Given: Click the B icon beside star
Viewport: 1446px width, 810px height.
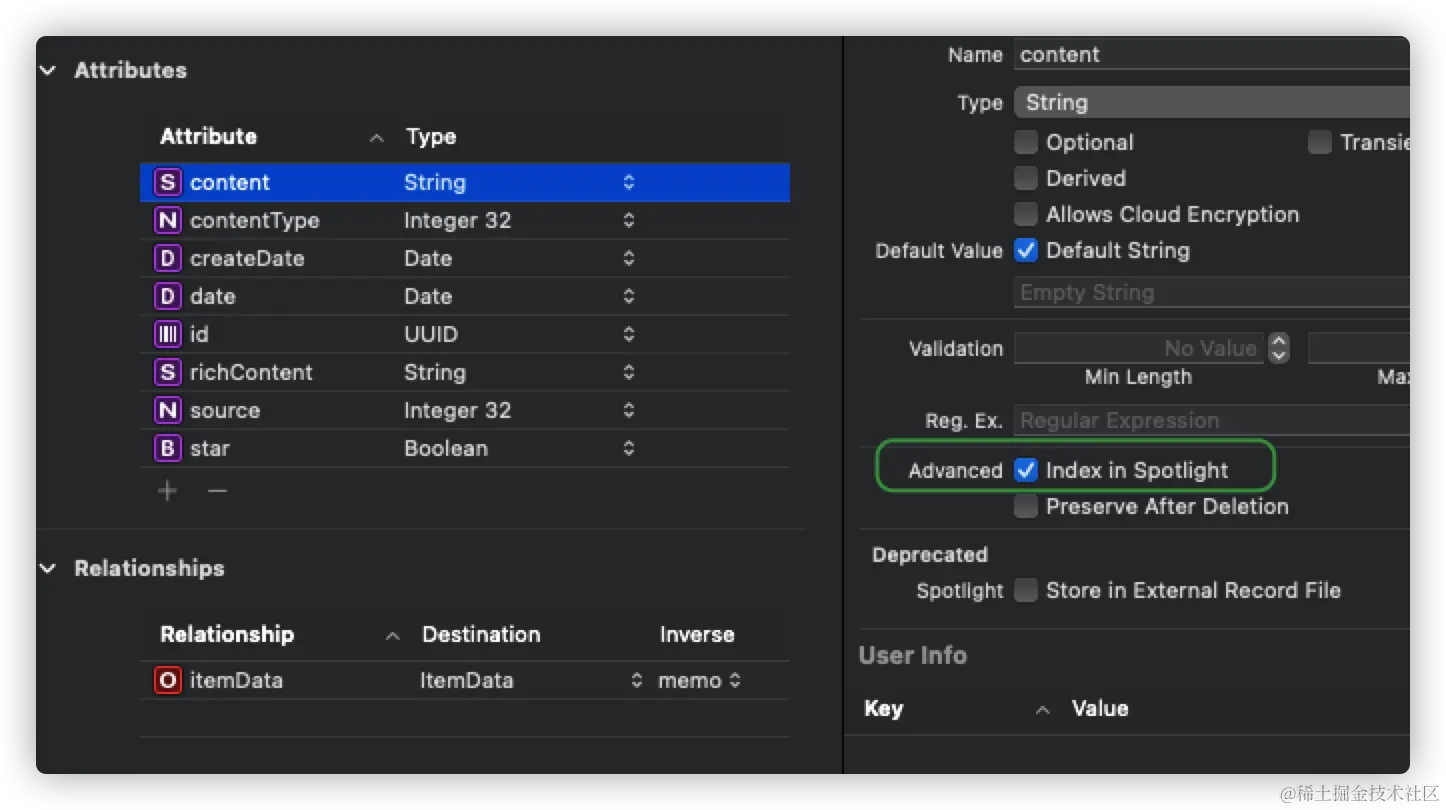Looking at the screenshot, I should point(168,448).
